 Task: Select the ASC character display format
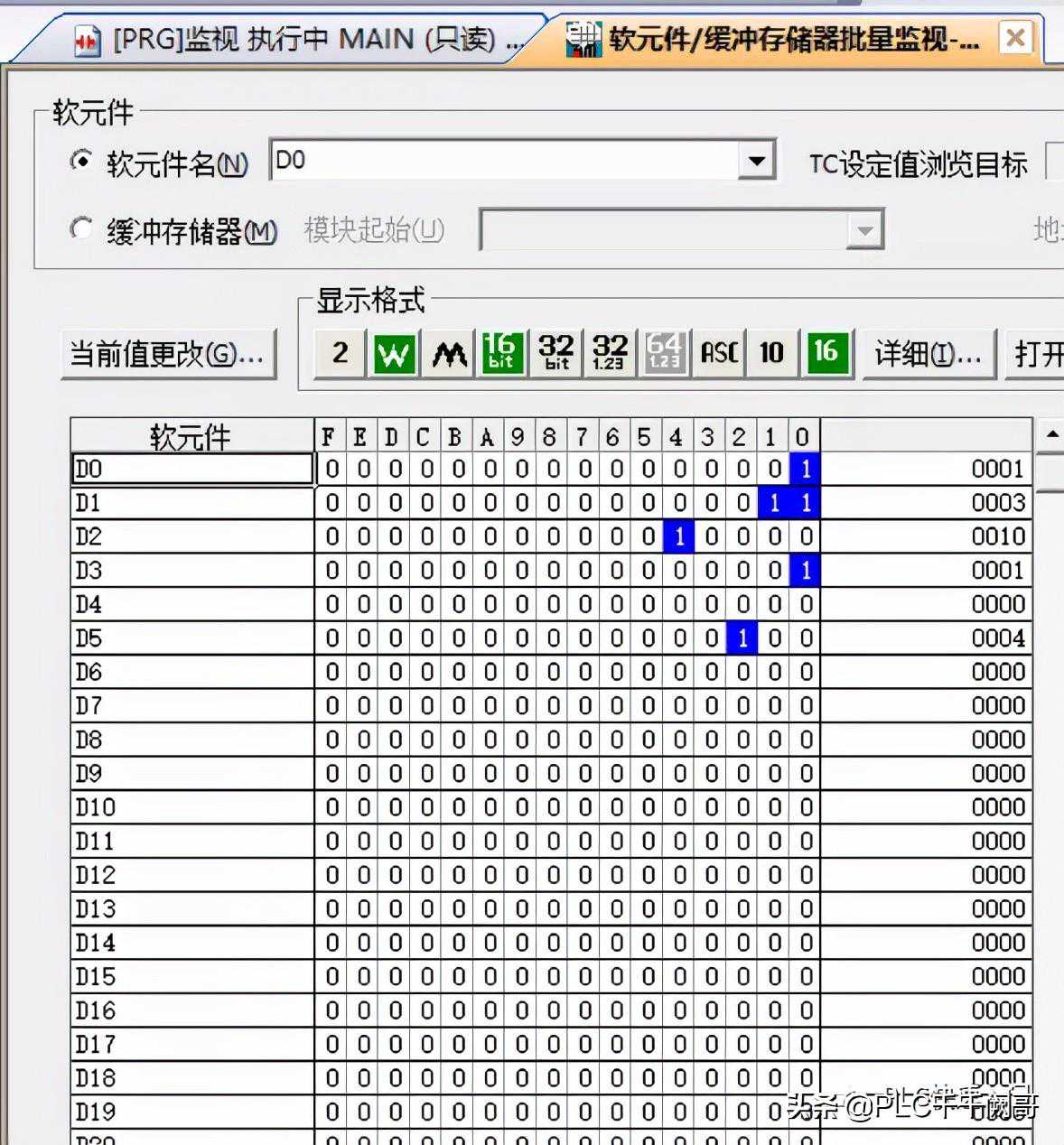point(719,353)
